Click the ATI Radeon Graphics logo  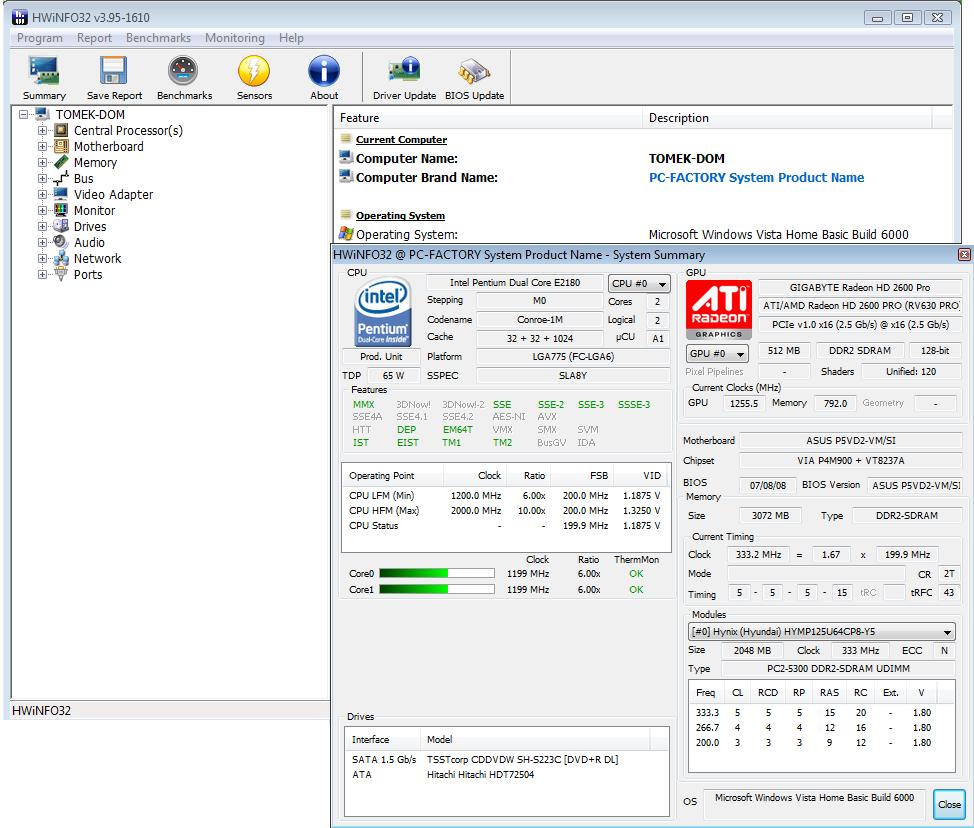click(x=719, y=309)
